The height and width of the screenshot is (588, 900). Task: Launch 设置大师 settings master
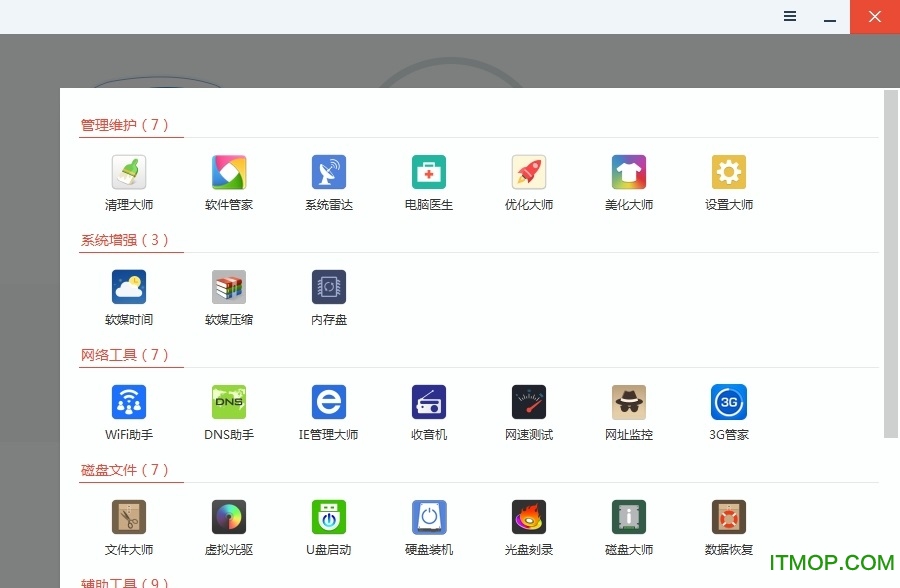click(728, 180)
